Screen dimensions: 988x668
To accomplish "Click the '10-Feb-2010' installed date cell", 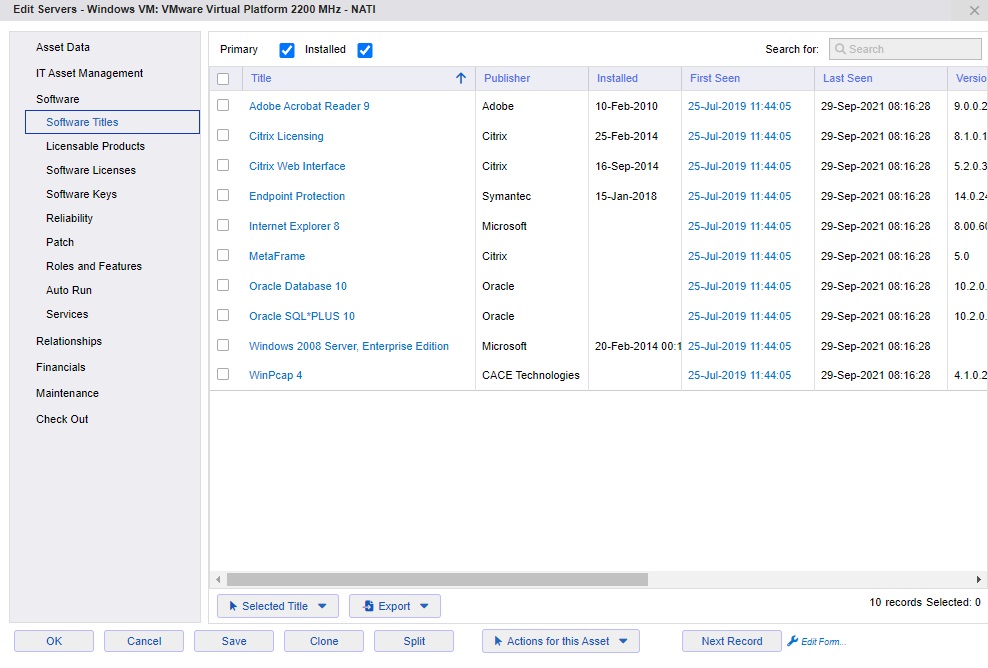I will 626,106.
